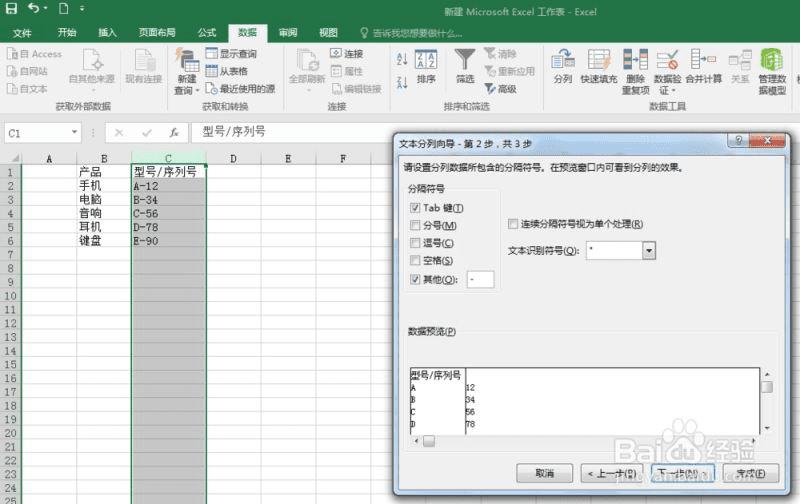Uncheck the Other delimiter checkbox
800x504 pixels.
415,279
